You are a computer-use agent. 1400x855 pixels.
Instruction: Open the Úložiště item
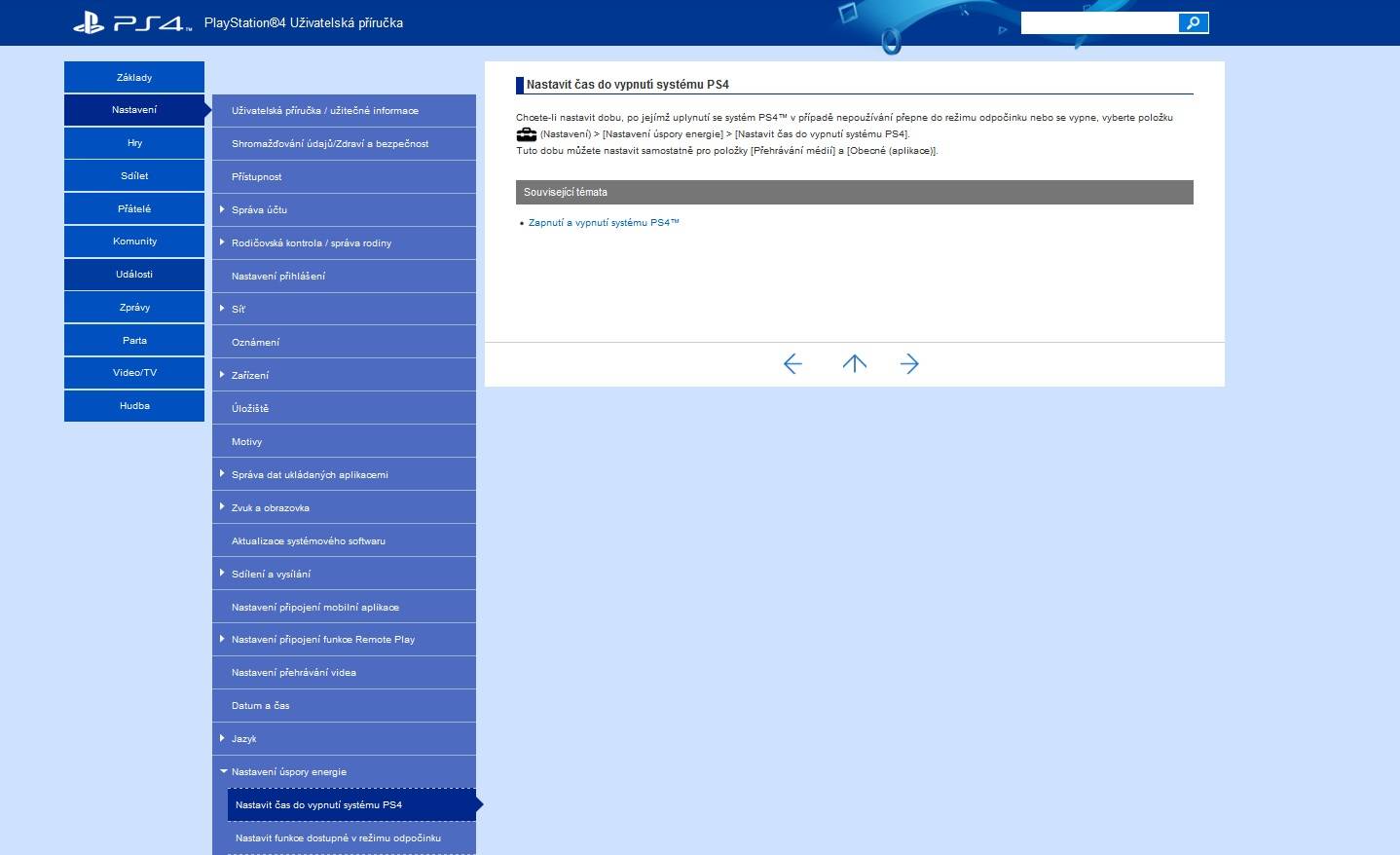tap(344, 409)
